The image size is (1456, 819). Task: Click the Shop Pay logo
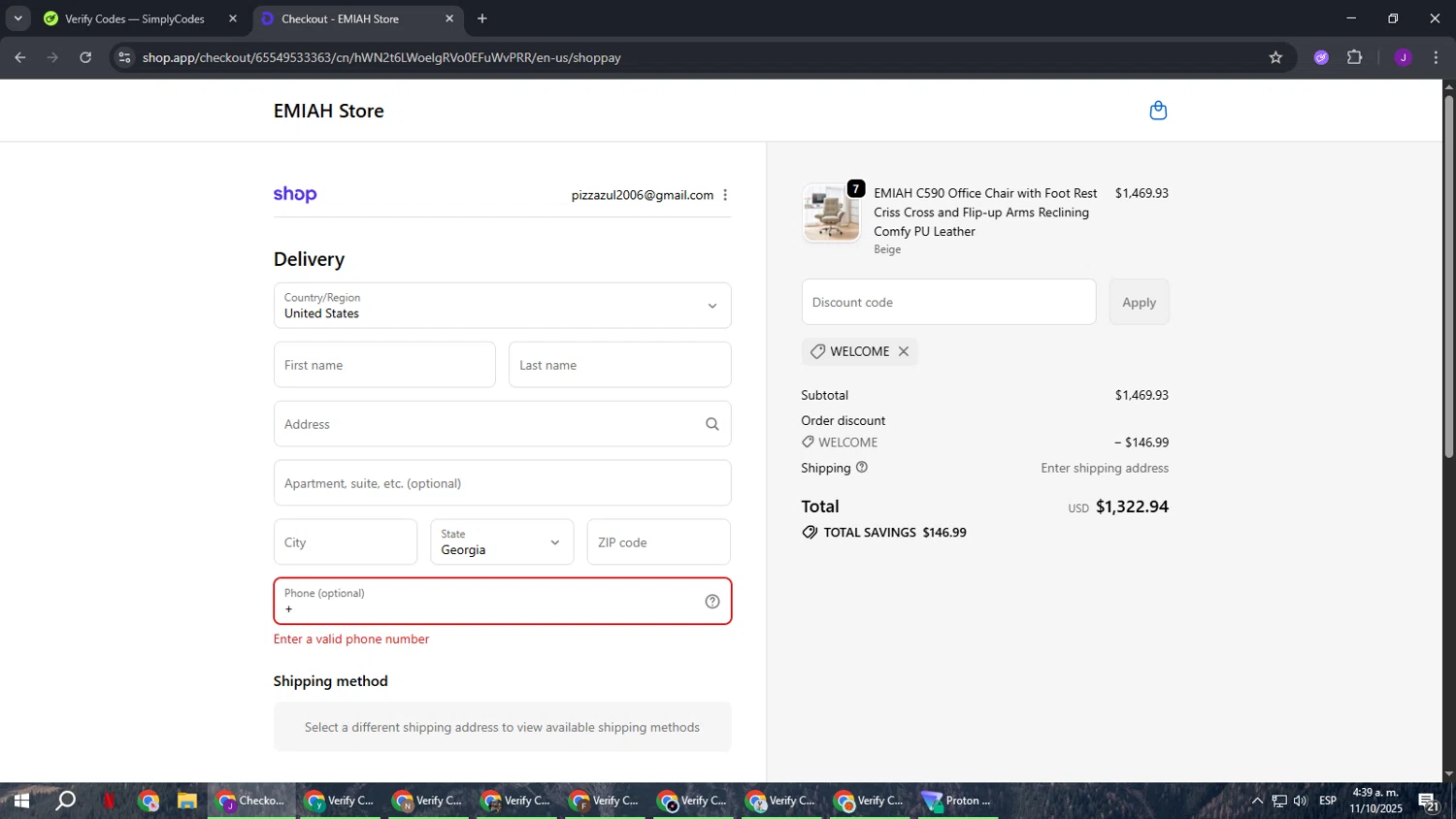coord(295,194)
